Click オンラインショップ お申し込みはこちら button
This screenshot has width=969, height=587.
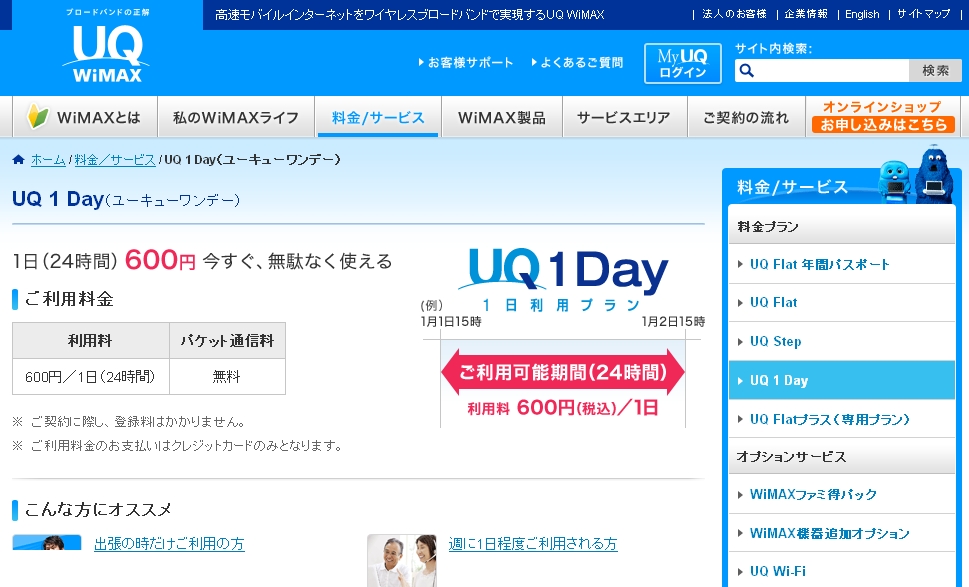click(883, 116)
